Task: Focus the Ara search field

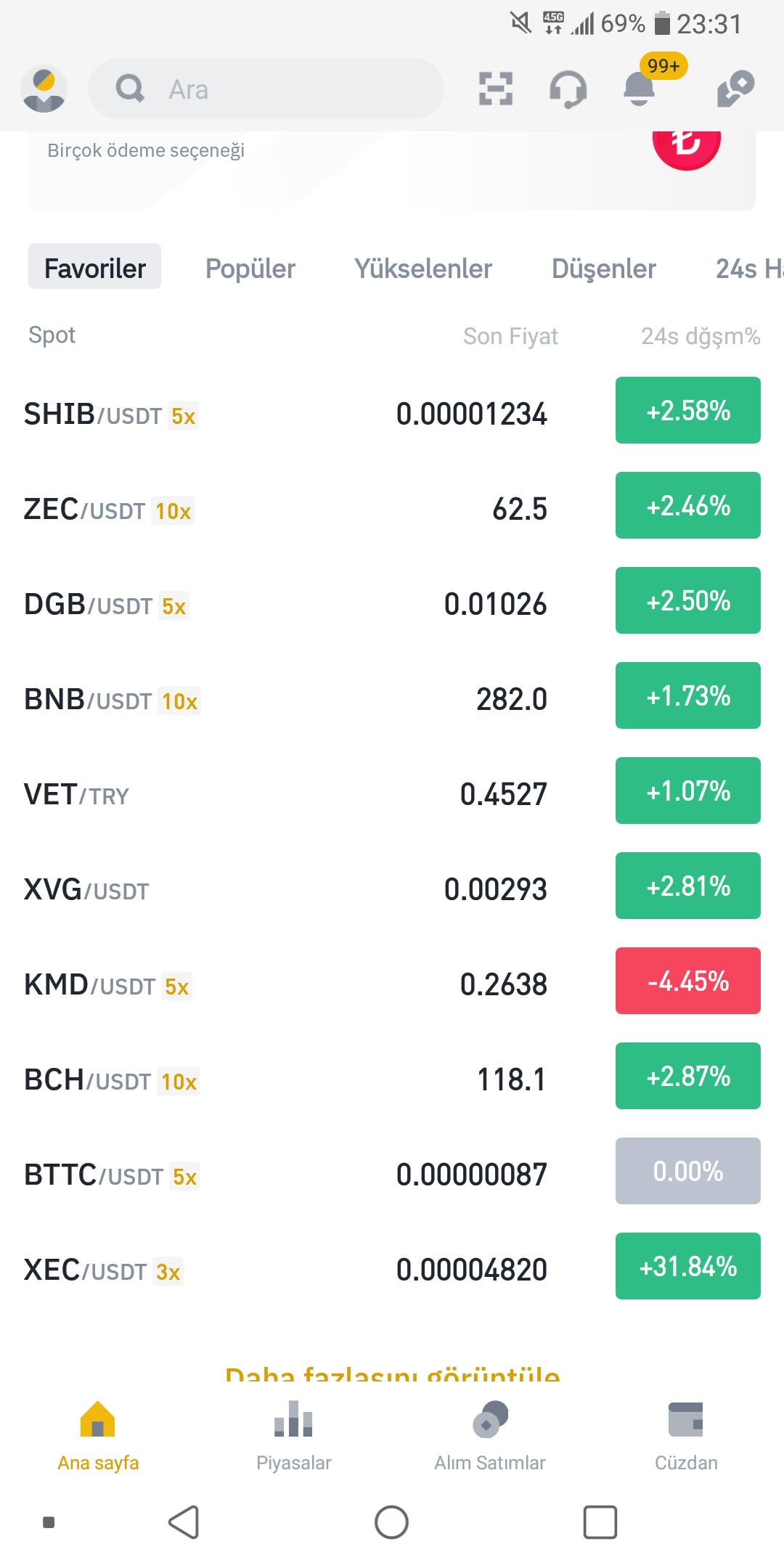Action: click(266, 89)
